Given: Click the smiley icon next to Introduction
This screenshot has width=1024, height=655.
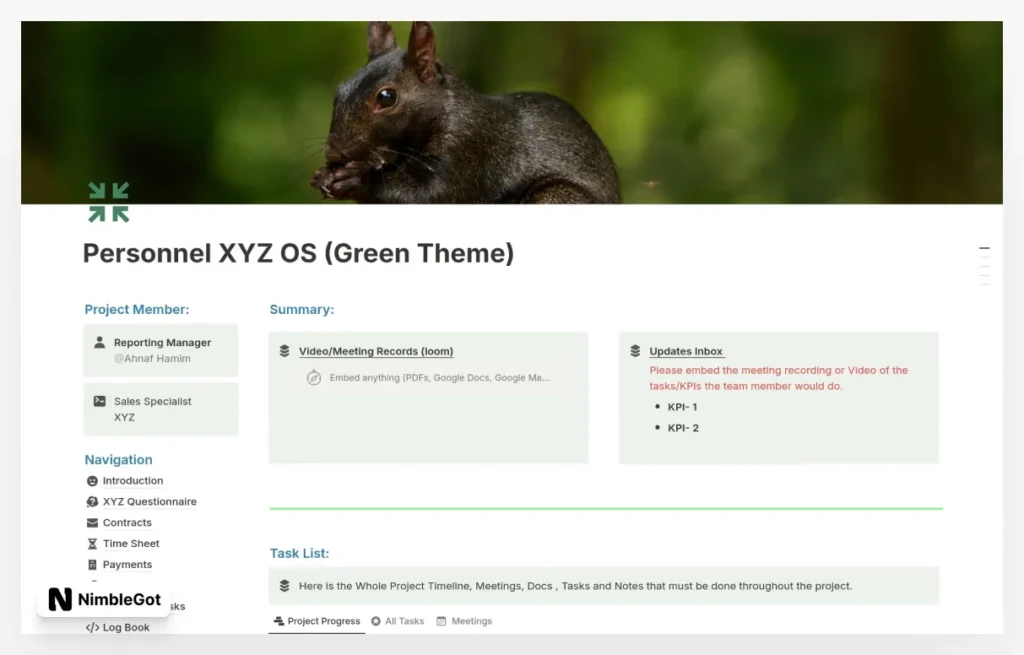Looking at the screenshot, I should pyautogui.click(x=93, y=481).
